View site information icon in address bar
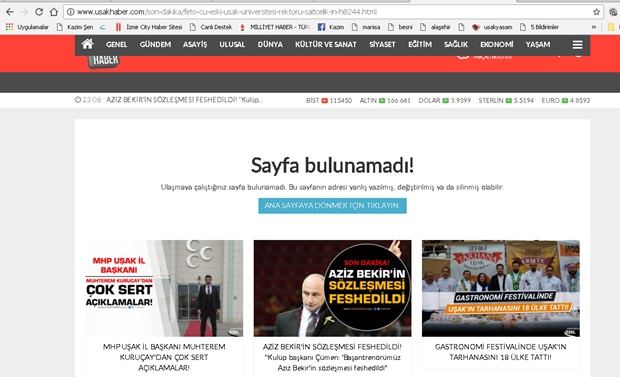Screen dimensions: 620x377 click(x=70, y=12)
